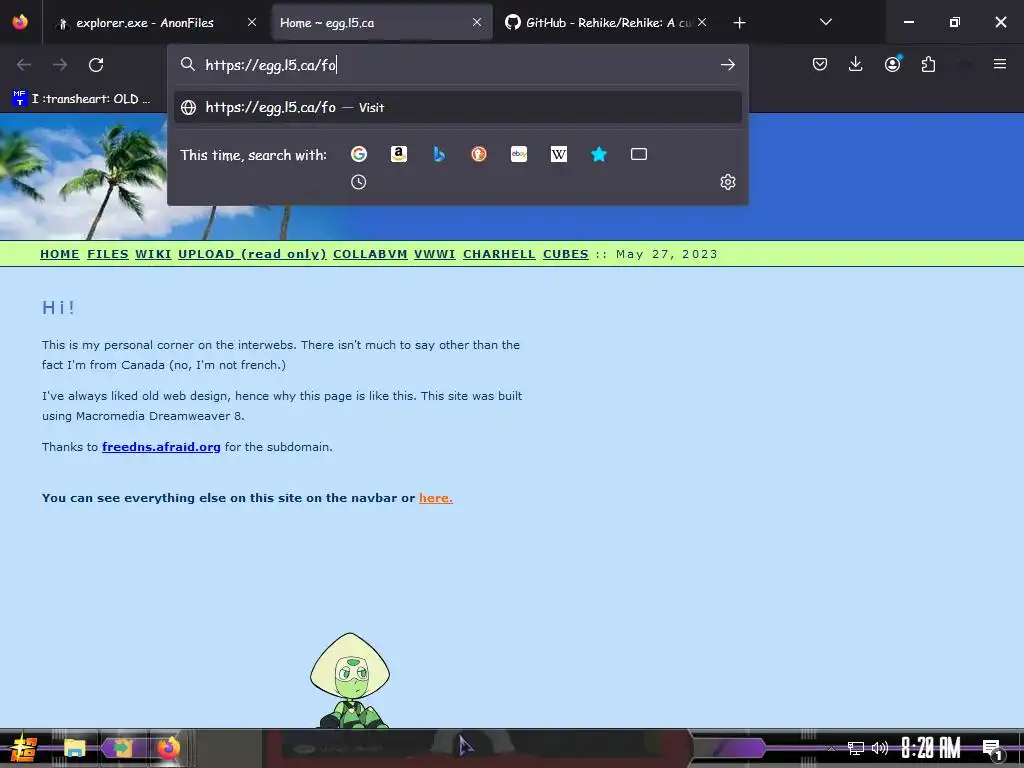Select the https://egg.l5.ca/fo Visit suggestion
The image size is (1024, 768).
point(458,107)
